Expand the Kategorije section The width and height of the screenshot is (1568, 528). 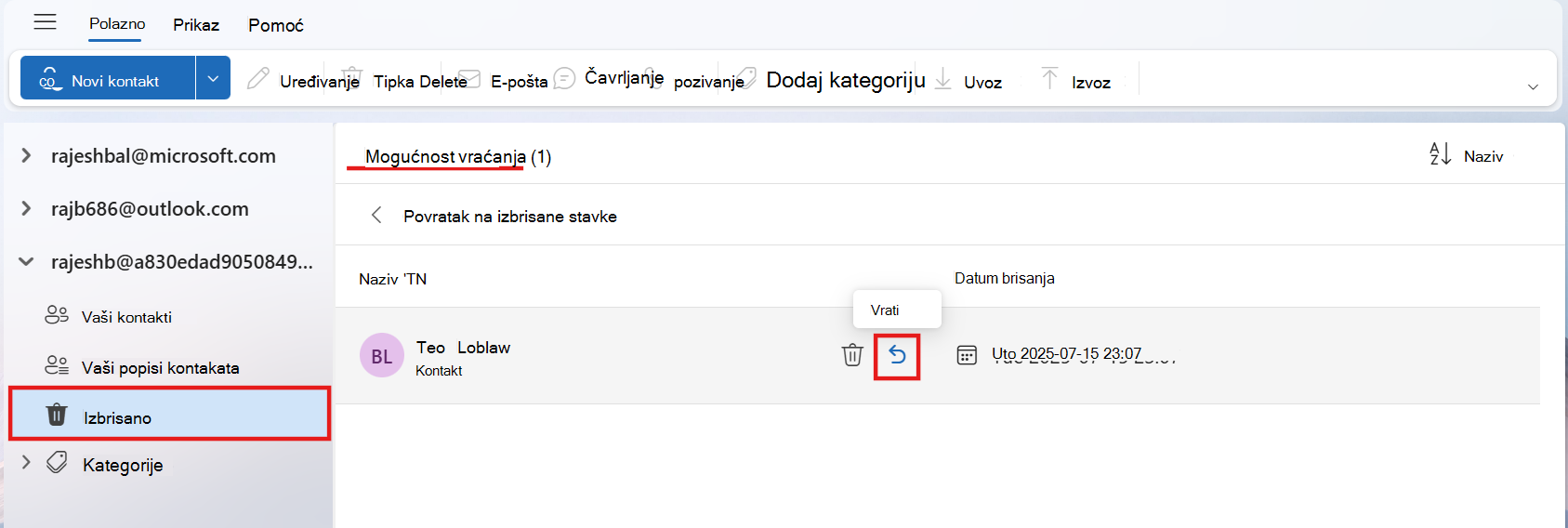point(26,462)
